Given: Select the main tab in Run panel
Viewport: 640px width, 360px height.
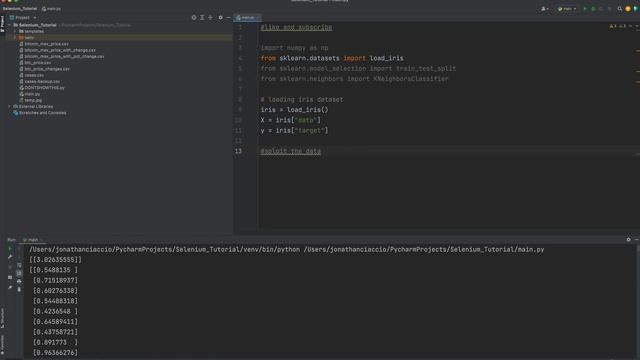Looking at the screenshot, I should [x=32, y=240].
